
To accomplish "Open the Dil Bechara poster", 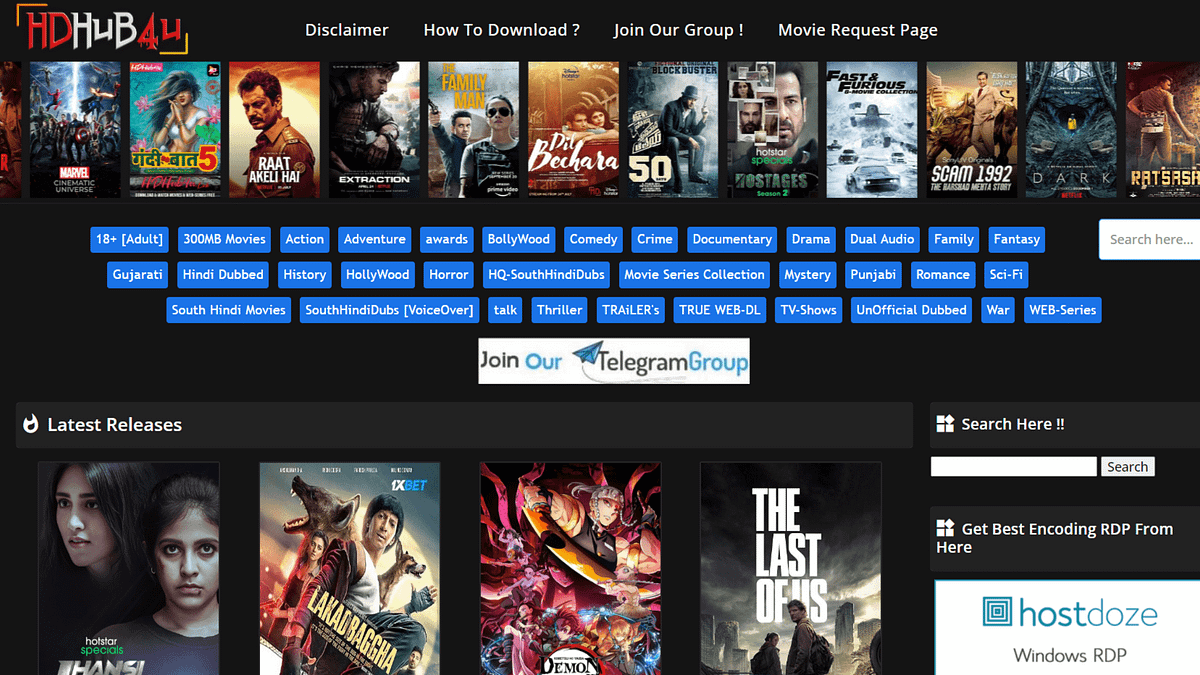I will (x=573, y=130).
